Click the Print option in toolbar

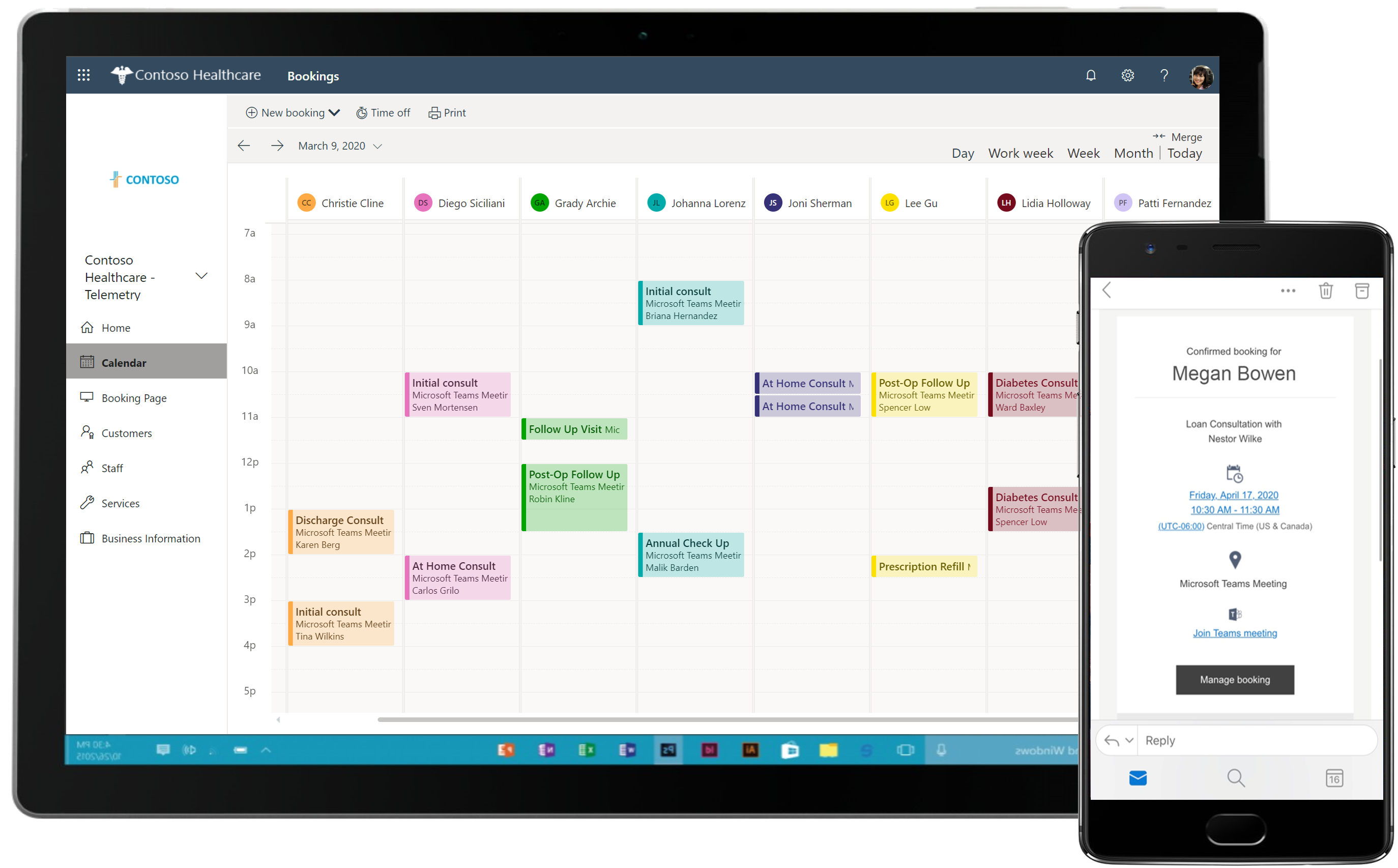coord(448,112)
